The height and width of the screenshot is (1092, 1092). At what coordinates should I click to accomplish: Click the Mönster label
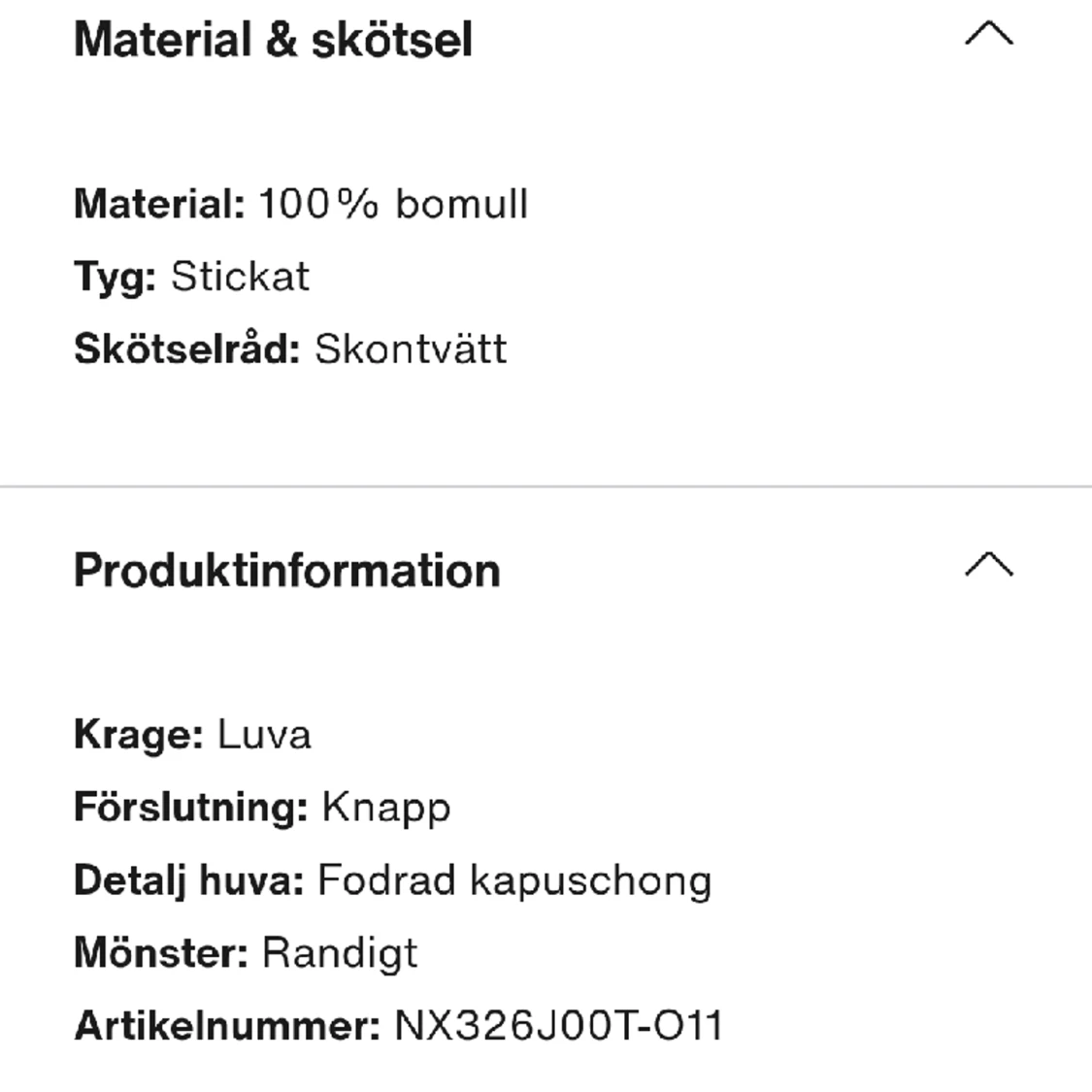(161, 953)
